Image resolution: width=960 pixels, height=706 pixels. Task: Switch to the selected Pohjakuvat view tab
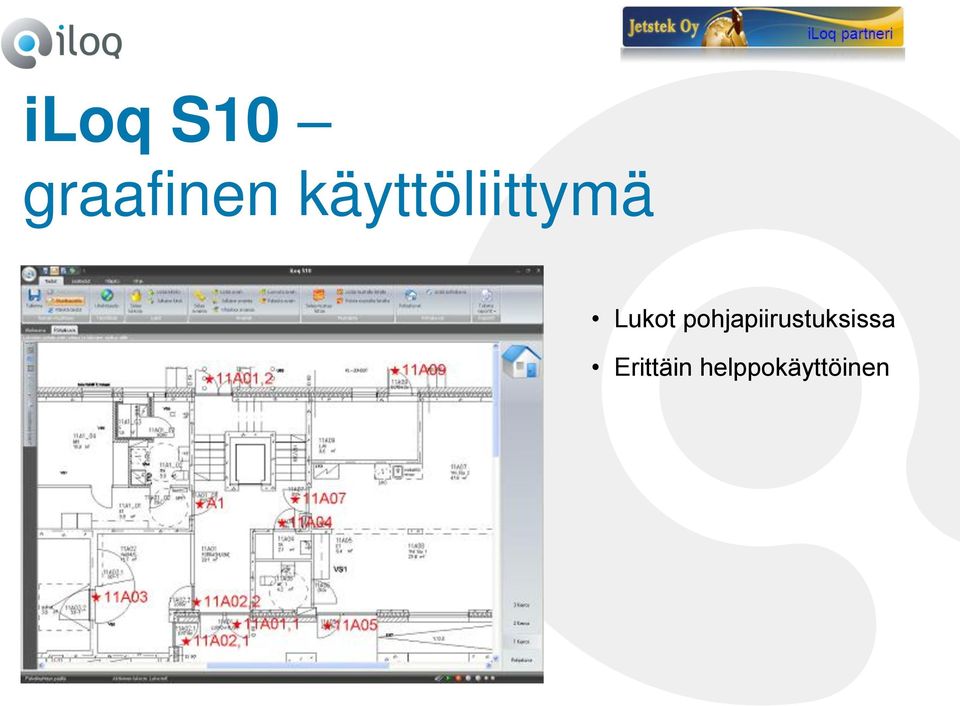click(65, 330)
